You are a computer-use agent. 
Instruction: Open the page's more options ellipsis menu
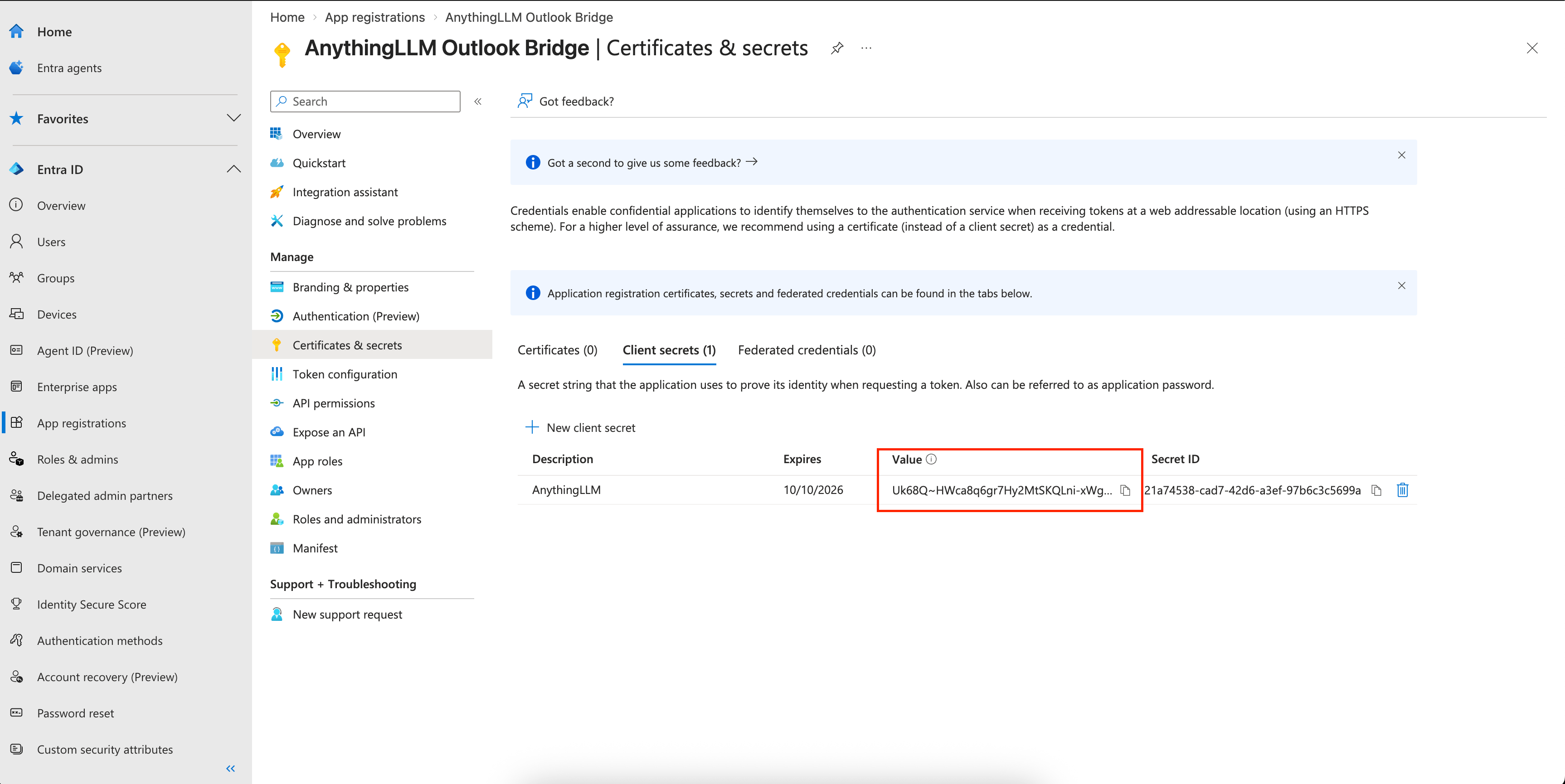click(866, 48)
